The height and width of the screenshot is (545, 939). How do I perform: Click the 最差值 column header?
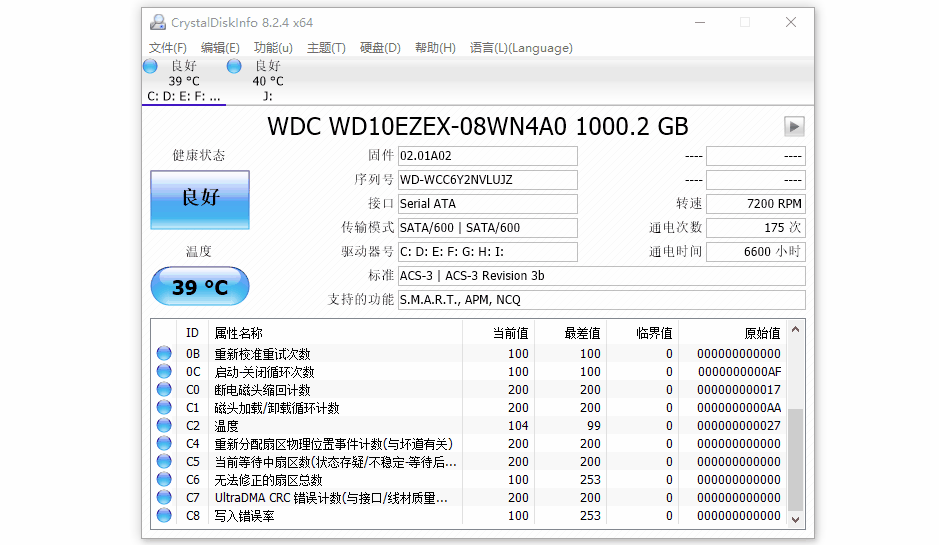point(570,333)
